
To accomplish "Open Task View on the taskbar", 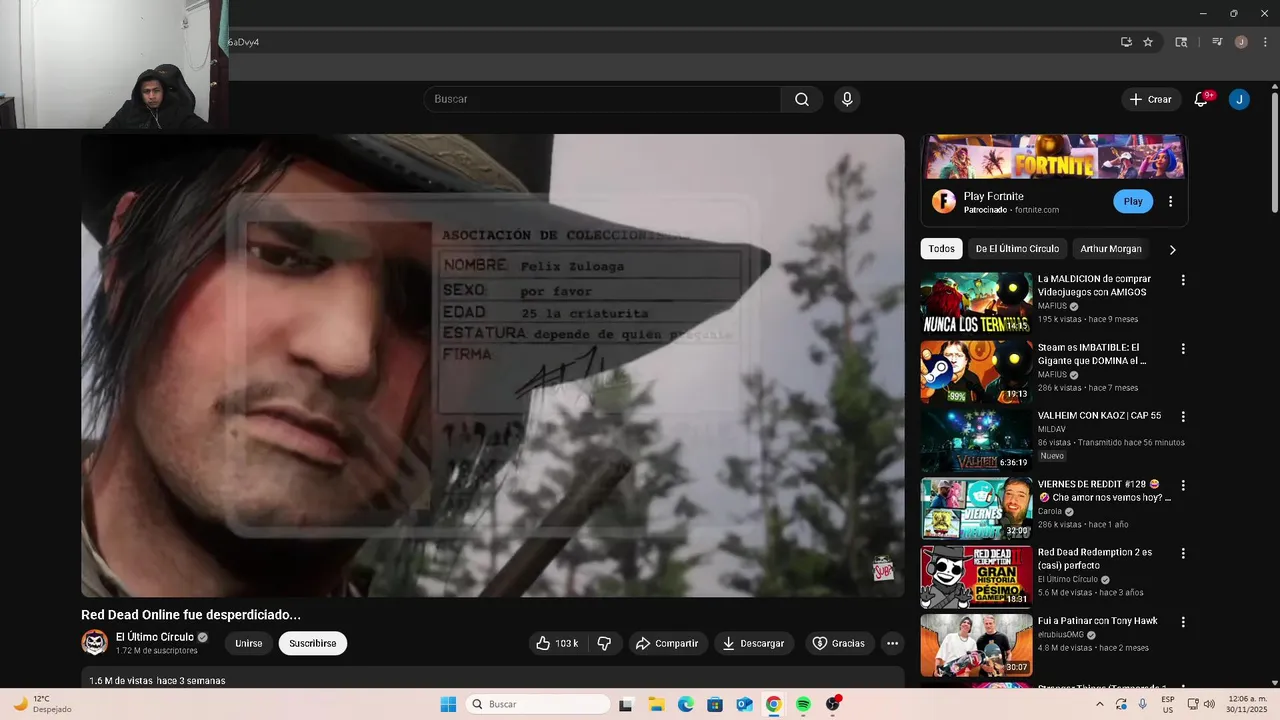I will 626,704.
